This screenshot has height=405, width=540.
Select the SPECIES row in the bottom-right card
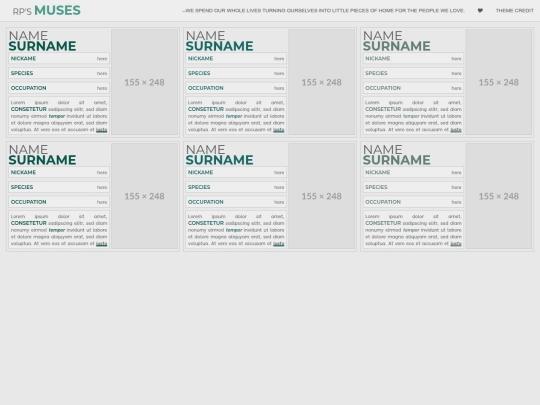click(x=413, y=187)
